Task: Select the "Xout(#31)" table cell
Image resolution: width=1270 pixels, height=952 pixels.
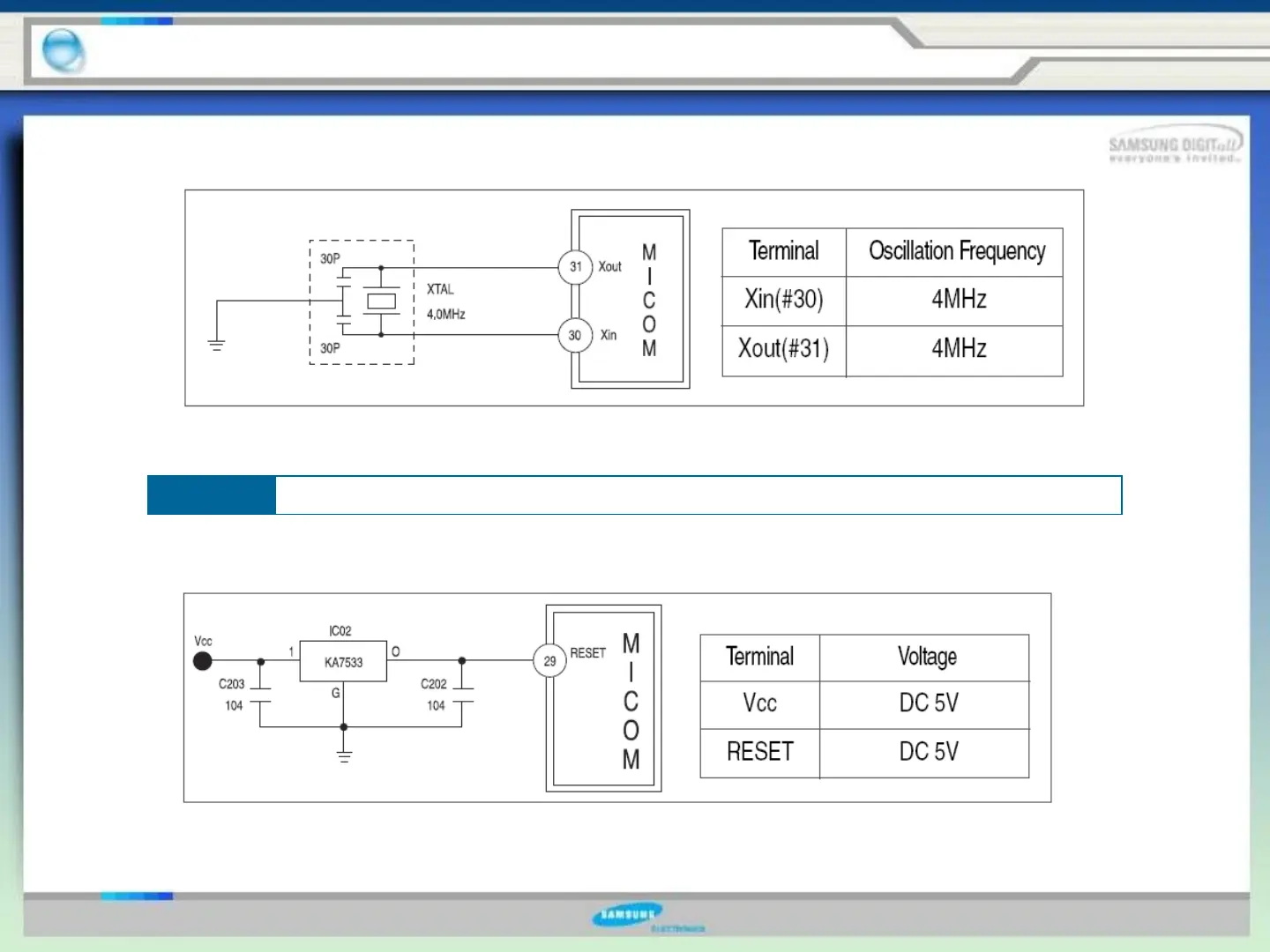Action: [x=783, y=349]
